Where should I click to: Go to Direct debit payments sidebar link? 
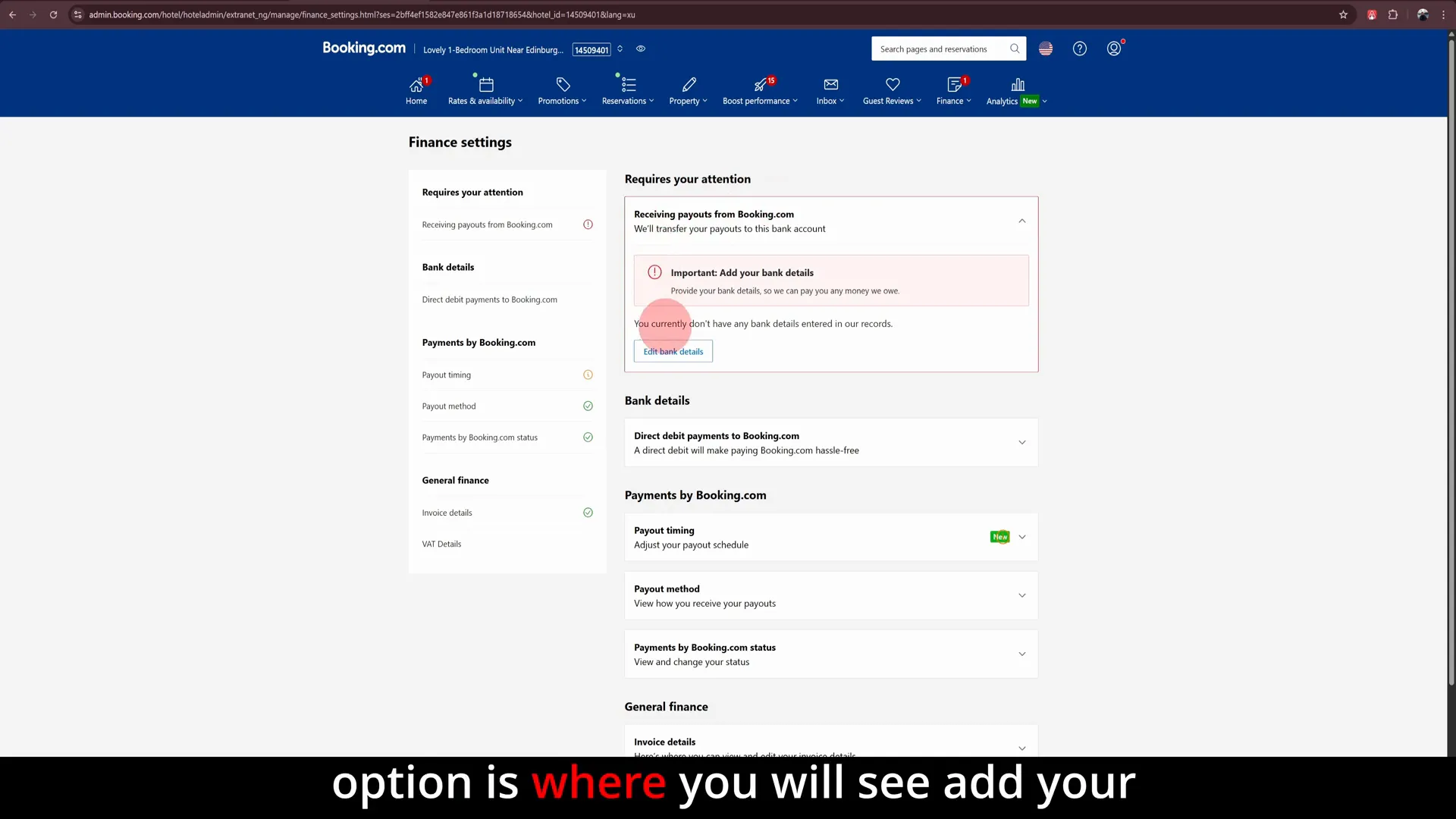pyautogui.click(x=489, y=300)
